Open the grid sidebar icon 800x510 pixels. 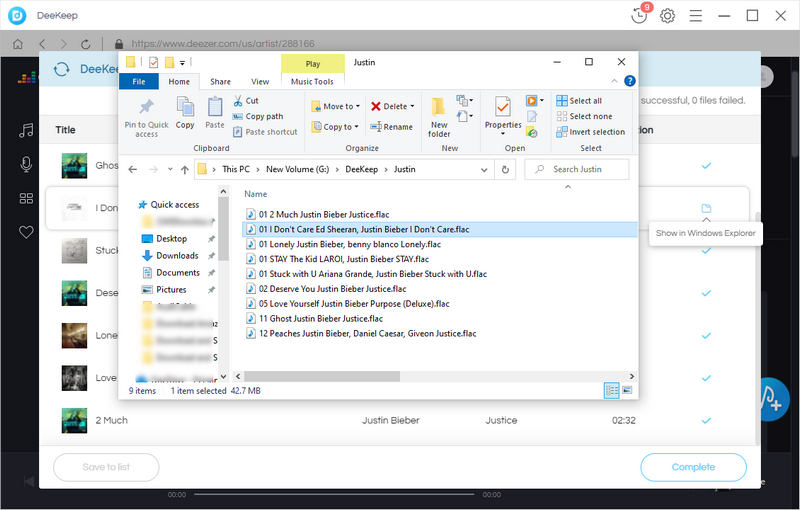click(x=26, y=198)
